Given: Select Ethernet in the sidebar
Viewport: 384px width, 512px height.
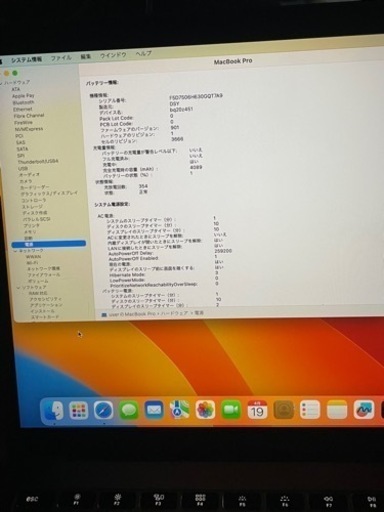Looking at the screenshot, I should point(23,109).
